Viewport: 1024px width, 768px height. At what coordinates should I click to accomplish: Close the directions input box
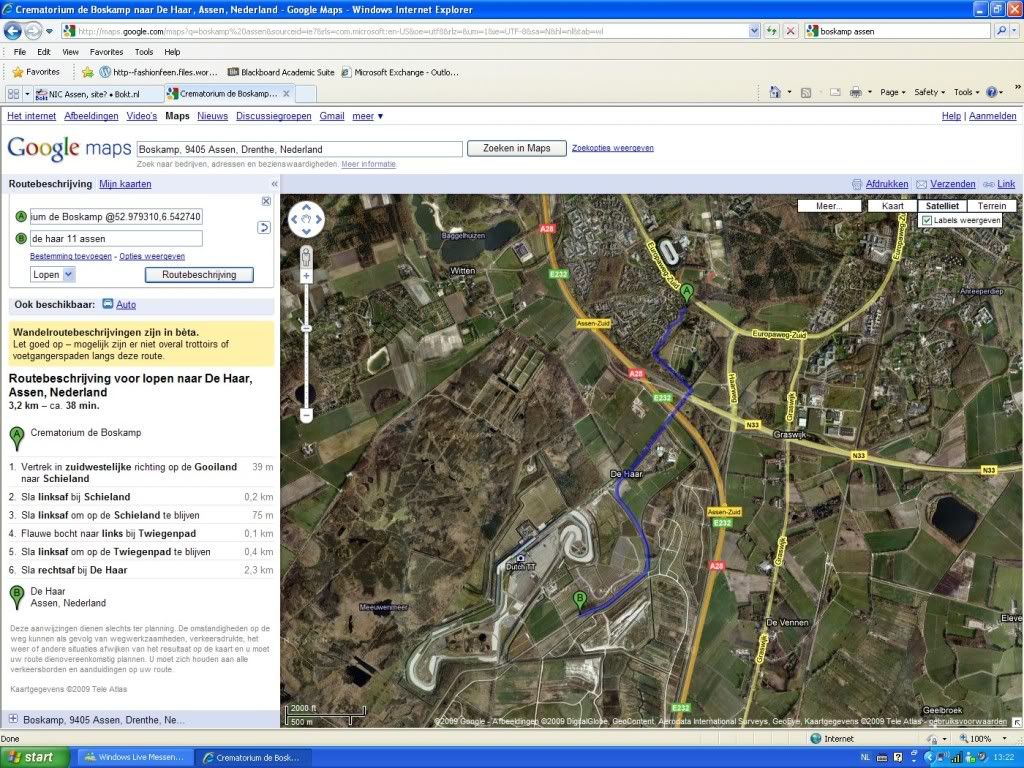point(266,201)
